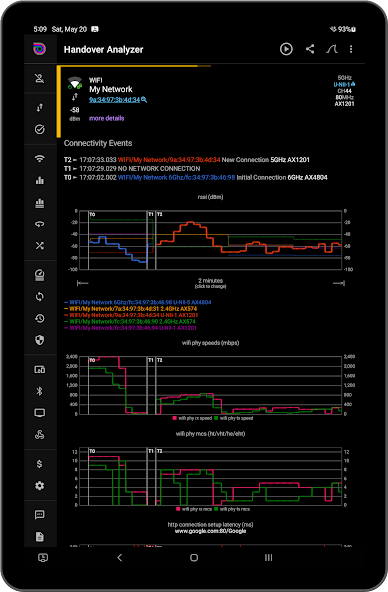Click the more details link
Image resolution: width=388 pixels, height=592 pixels.
[x=106, y=118]
